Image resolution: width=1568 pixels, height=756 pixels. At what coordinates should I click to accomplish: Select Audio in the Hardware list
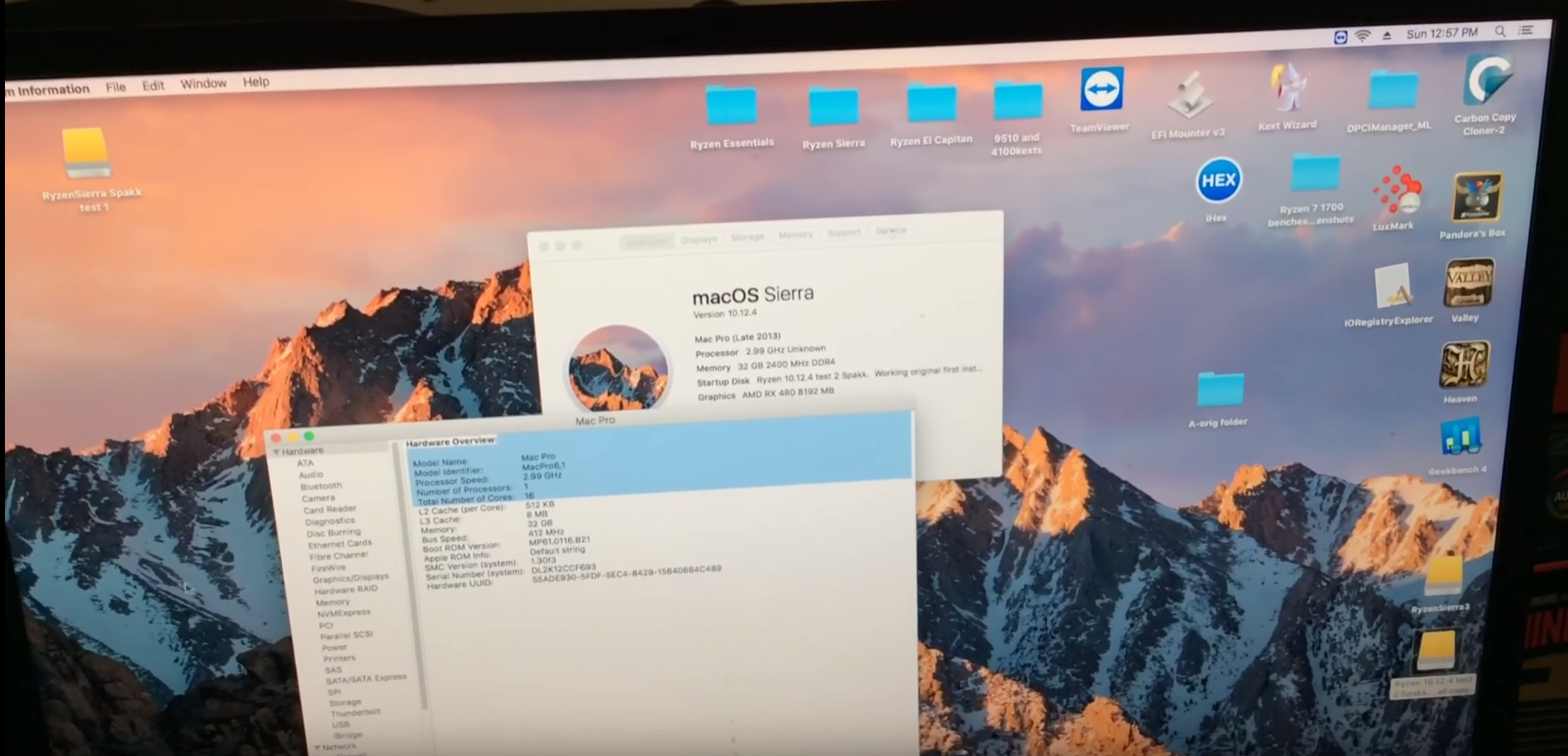[x=311, y=475]
